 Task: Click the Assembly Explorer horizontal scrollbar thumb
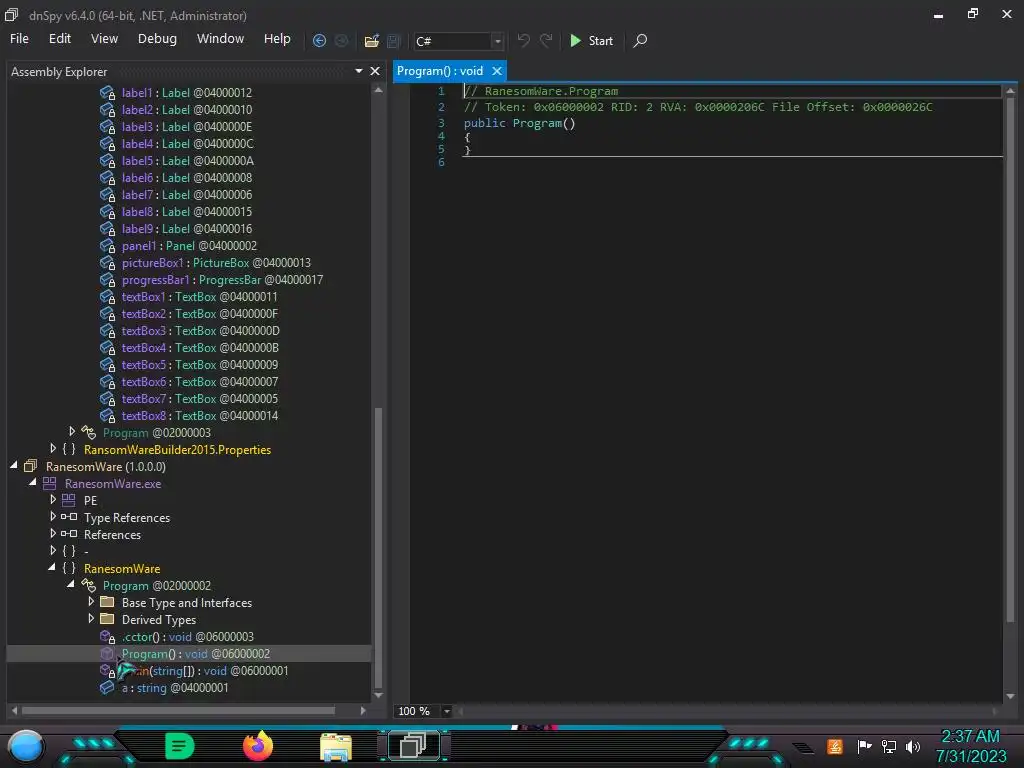coord(178,710)
